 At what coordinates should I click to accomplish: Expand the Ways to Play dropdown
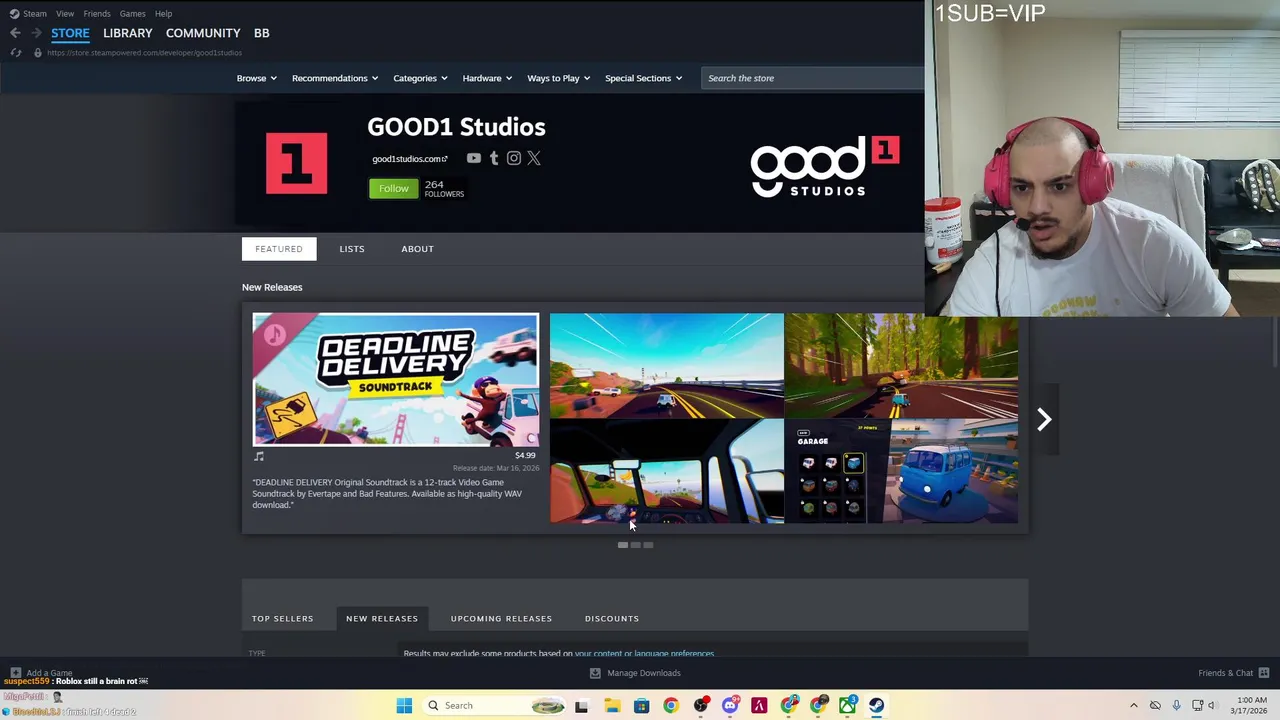pos(558,78)
